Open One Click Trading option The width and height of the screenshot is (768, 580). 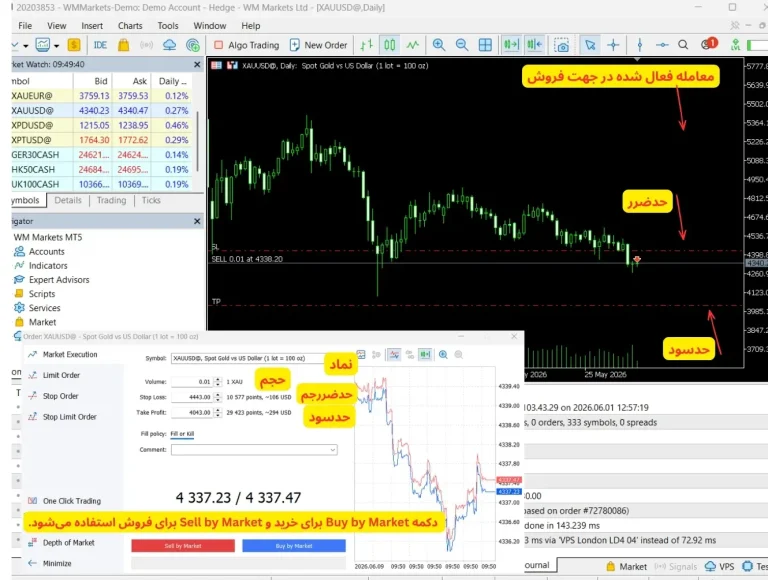72,501
